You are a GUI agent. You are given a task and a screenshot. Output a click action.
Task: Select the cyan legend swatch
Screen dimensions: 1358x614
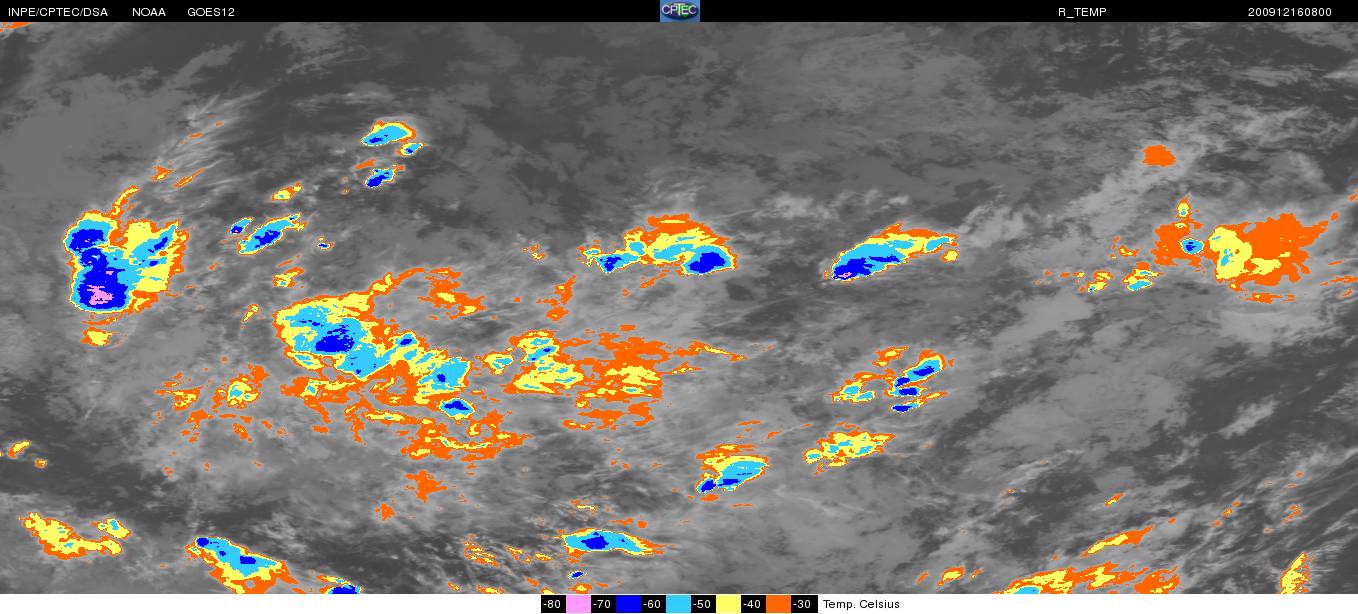tap(679, 604)
